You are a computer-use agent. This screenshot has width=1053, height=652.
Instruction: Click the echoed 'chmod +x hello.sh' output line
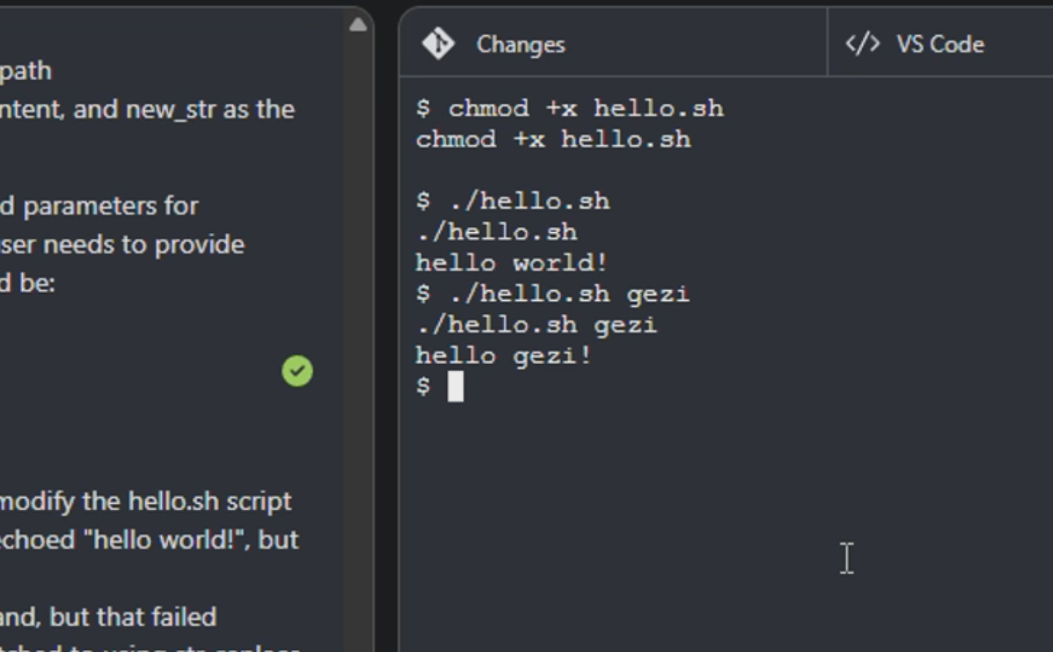click(553, 139)
